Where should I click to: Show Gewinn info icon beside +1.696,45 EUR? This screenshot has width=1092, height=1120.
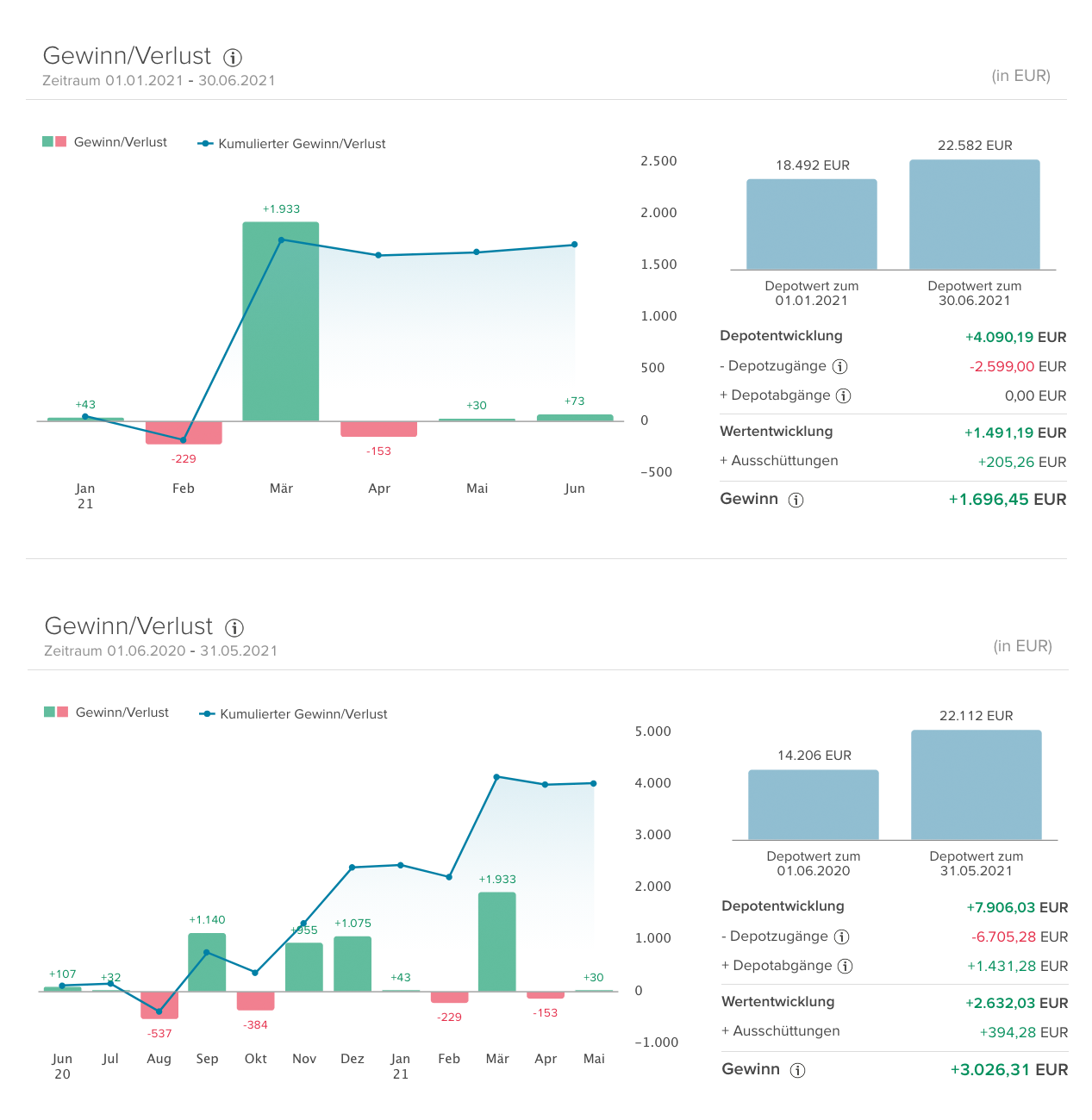click(x=796, y=501)
